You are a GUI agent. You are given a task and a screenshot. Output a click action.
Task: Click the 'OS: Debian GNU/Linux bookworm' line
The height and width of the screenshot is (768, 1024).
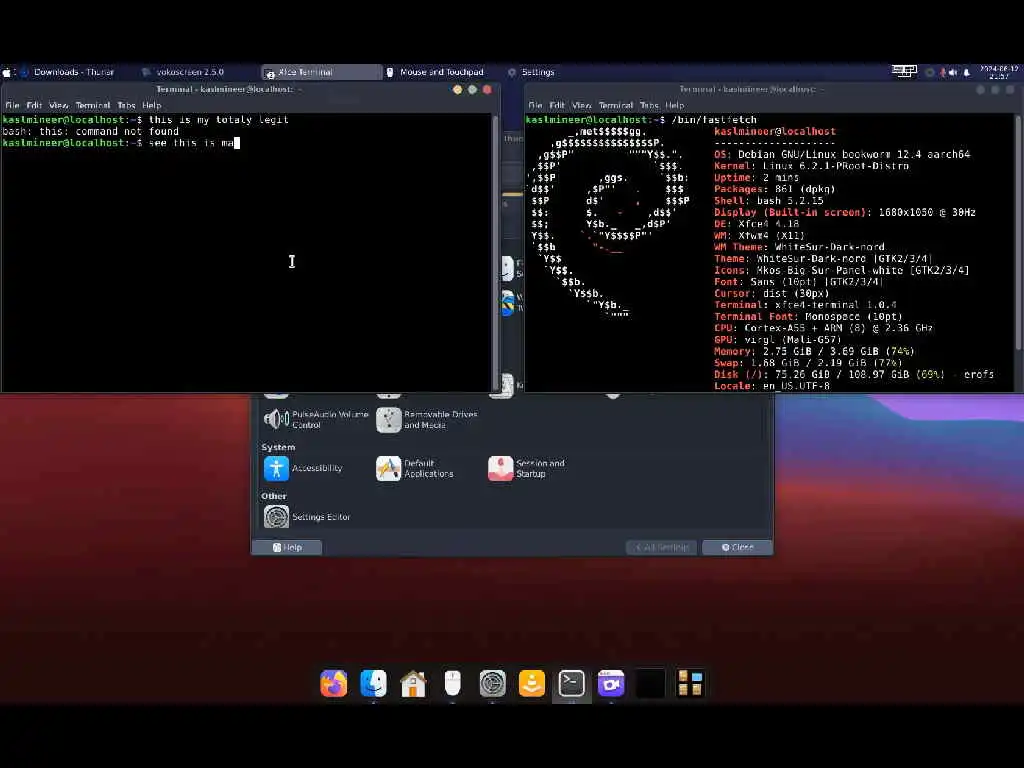click(842, 154)
